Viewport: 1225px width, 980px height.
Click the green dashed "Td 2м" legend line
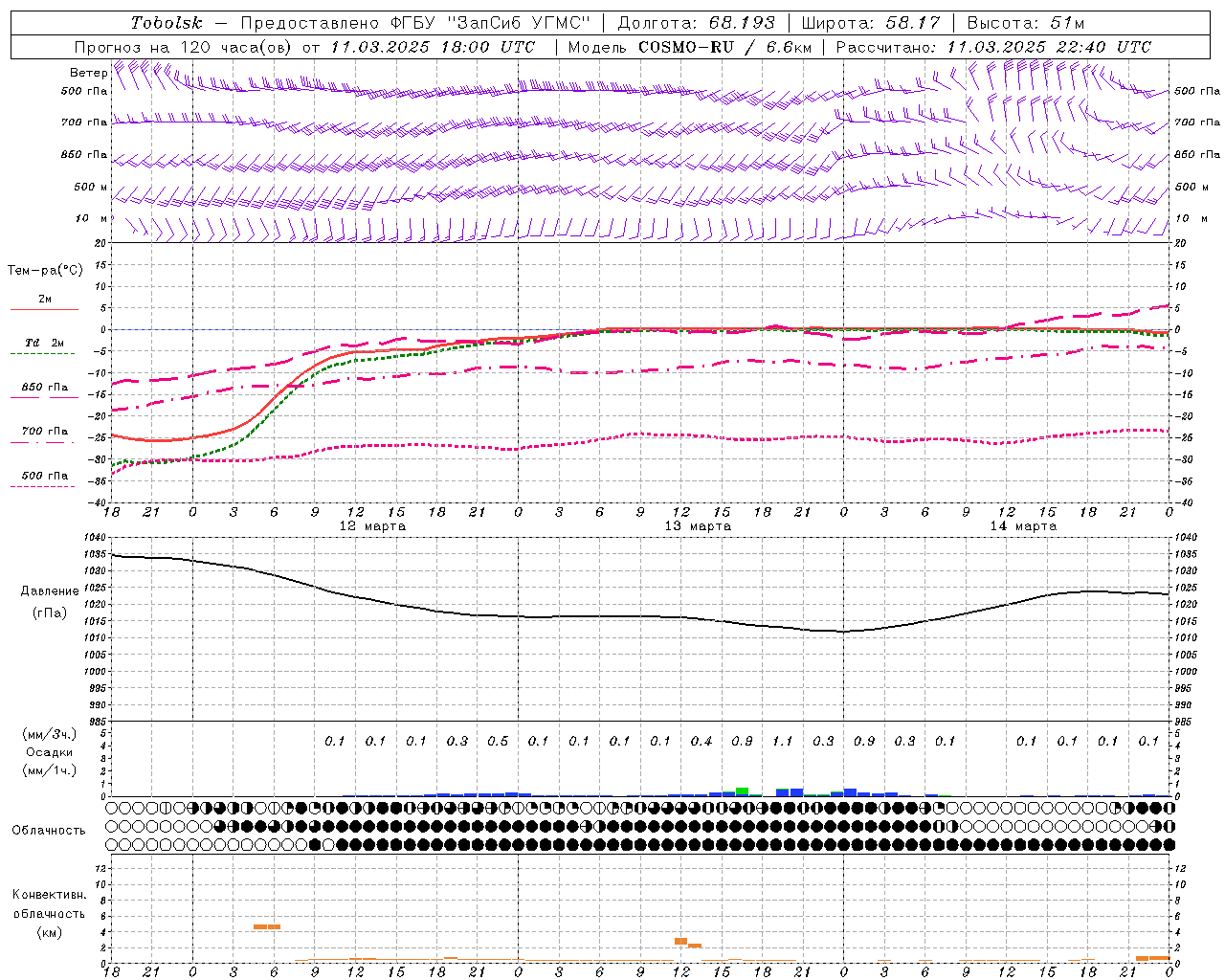click(42, 354)
